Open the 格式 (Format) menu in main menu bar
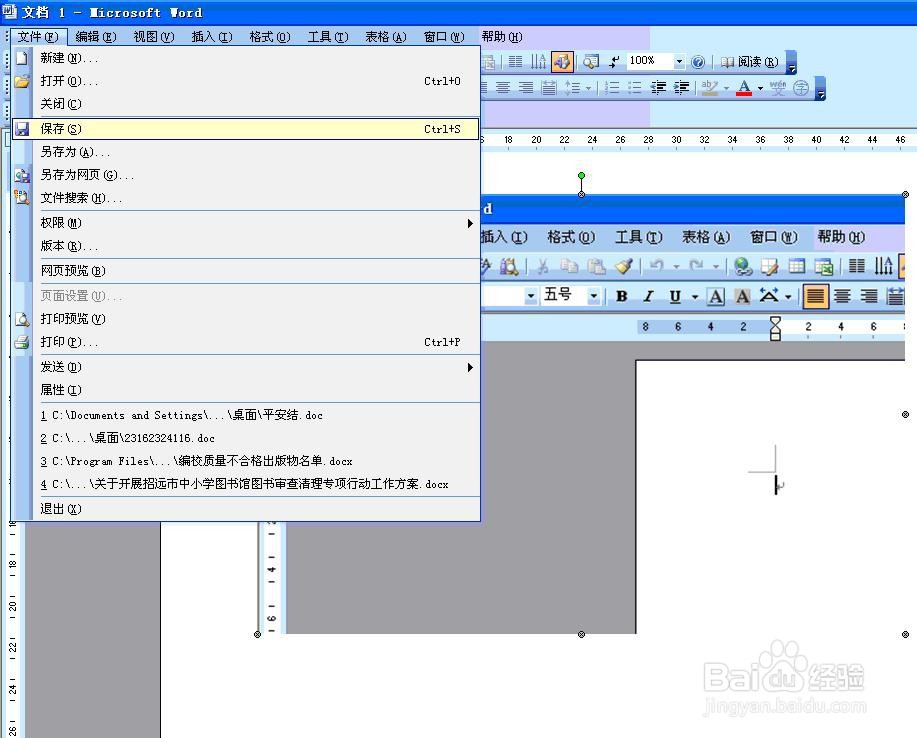The width and height of the screenshot is (917, 738). click(270, 37)
